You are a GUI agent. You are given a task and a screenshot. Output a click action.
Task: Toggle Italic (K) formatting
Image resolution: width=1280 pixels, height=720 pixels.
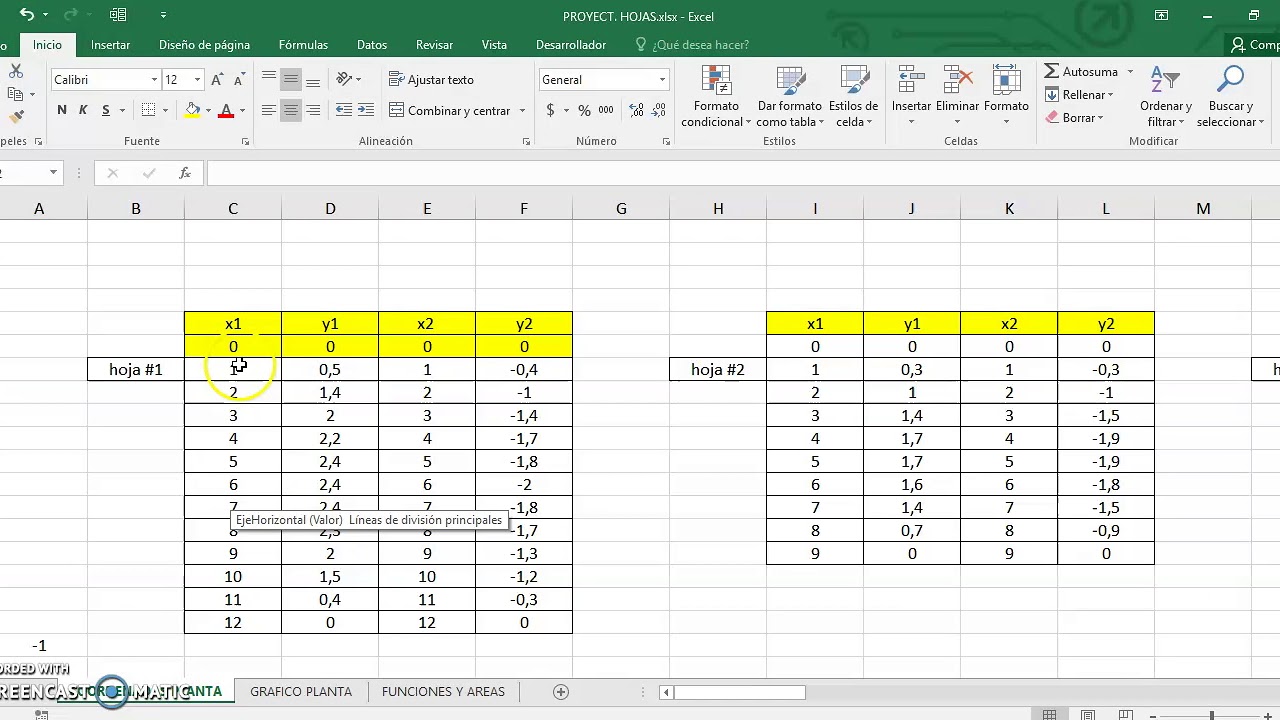click(83, 110)
